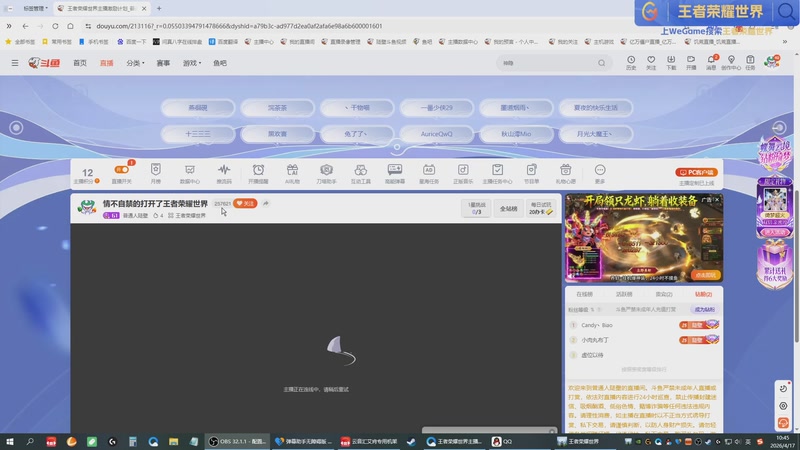Open the 礼物心愿 gift wish icon
800x450 pixels.
pyautogui.click(x=566, y=173)
